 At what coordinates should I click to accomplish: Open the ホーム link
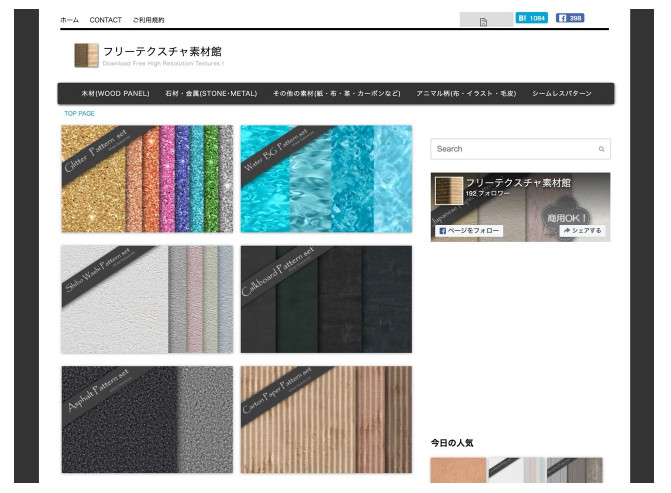69,20
